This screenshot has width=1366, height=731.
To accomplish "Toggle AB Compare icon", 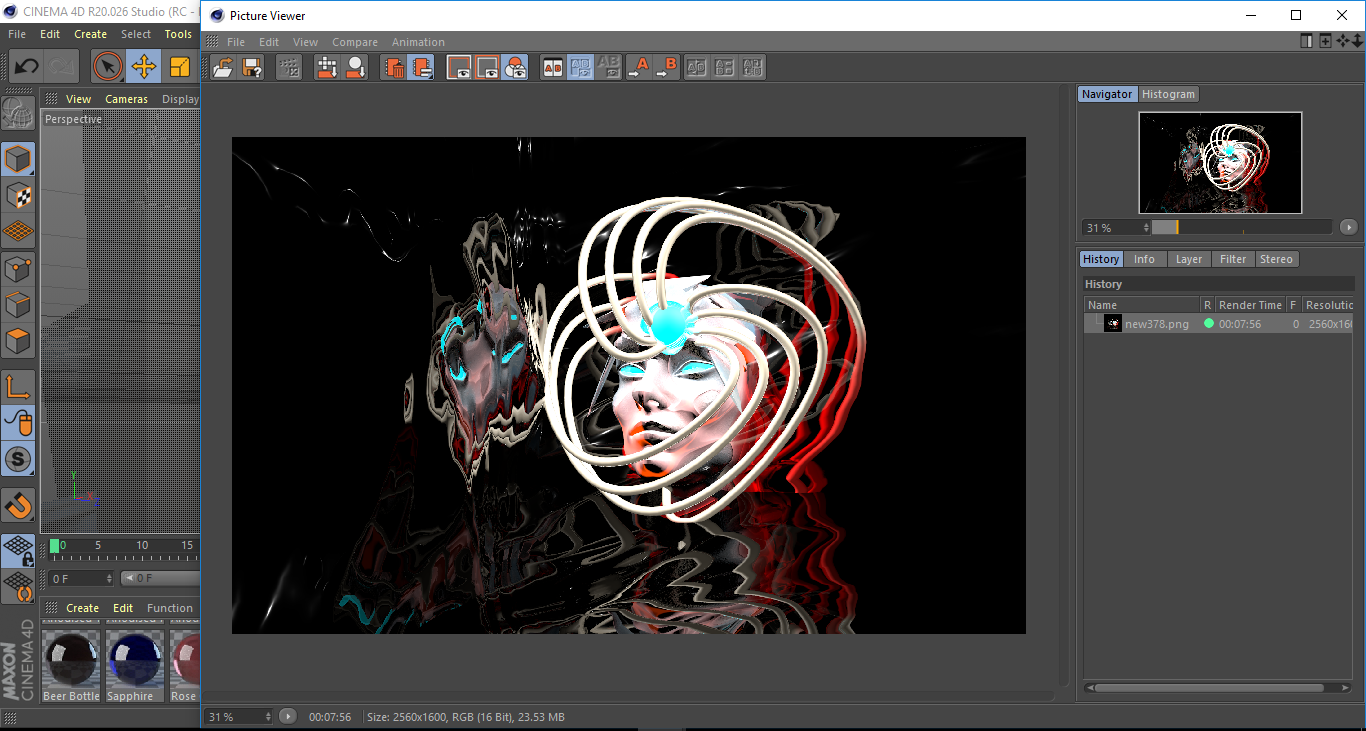I will (552, 68).
